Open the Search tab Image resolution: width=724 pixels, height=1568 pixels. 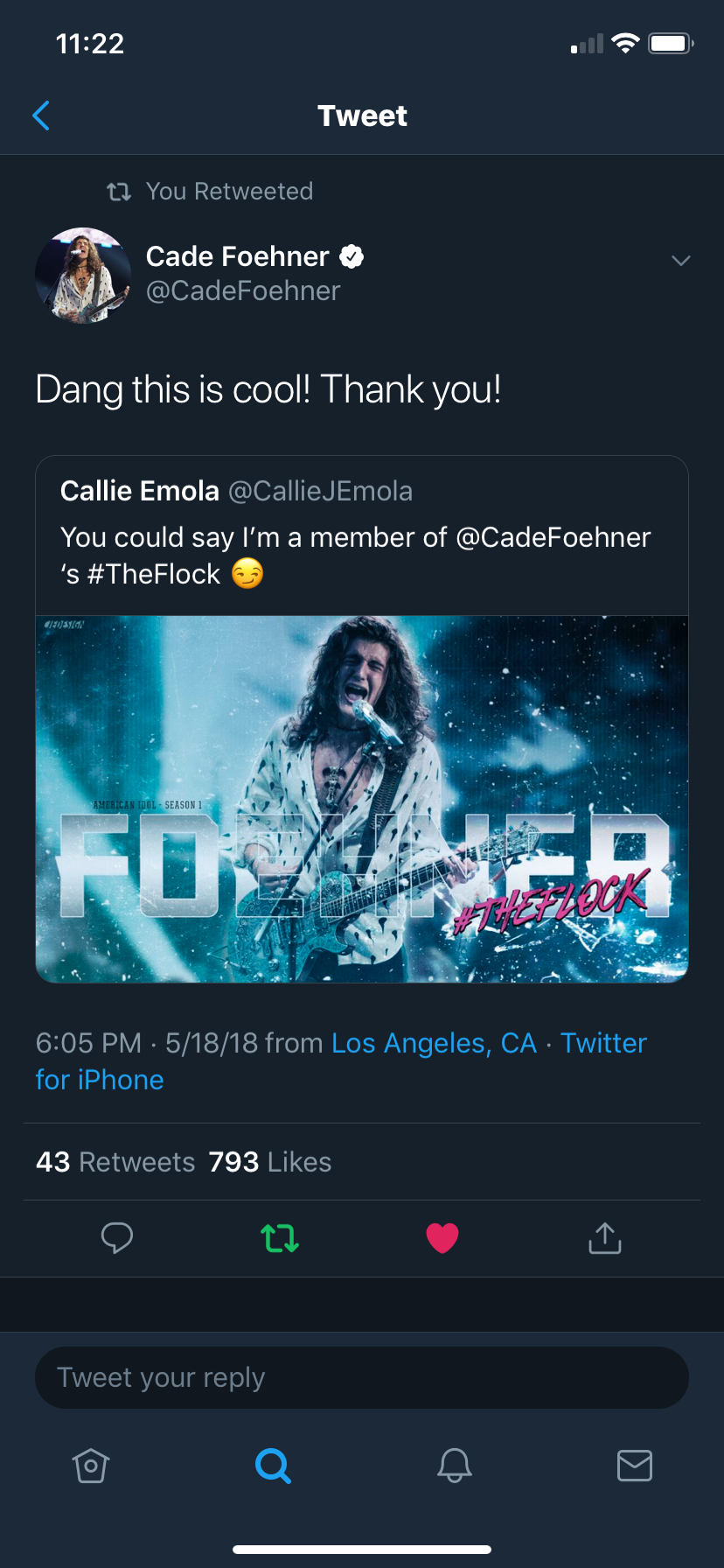click(273, 1466)
